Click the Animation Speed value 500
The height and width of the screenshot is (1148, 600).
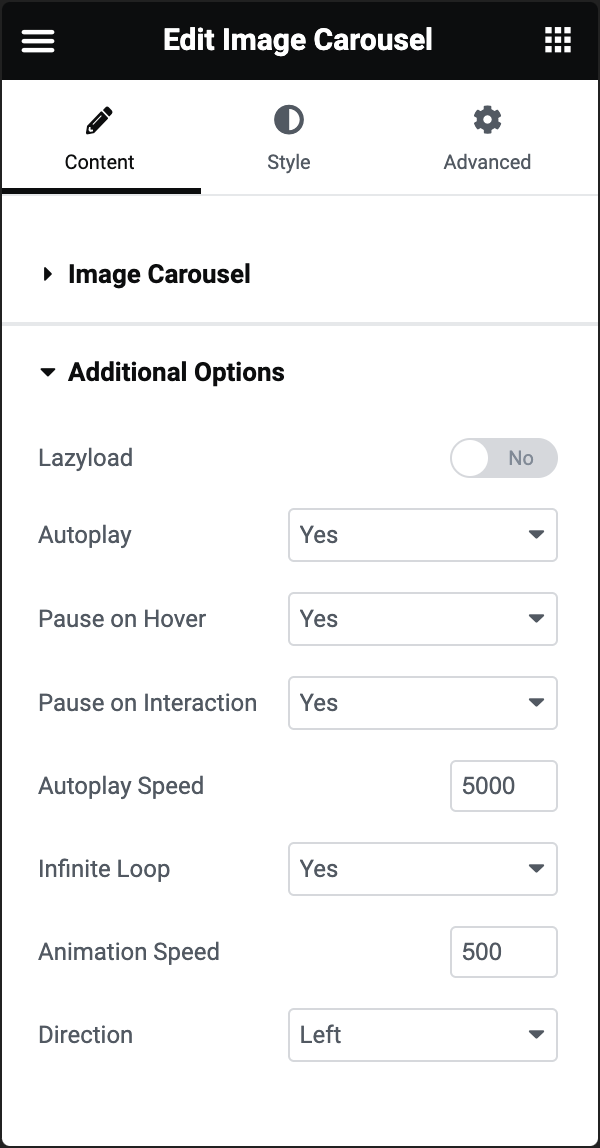coord(503,952)
